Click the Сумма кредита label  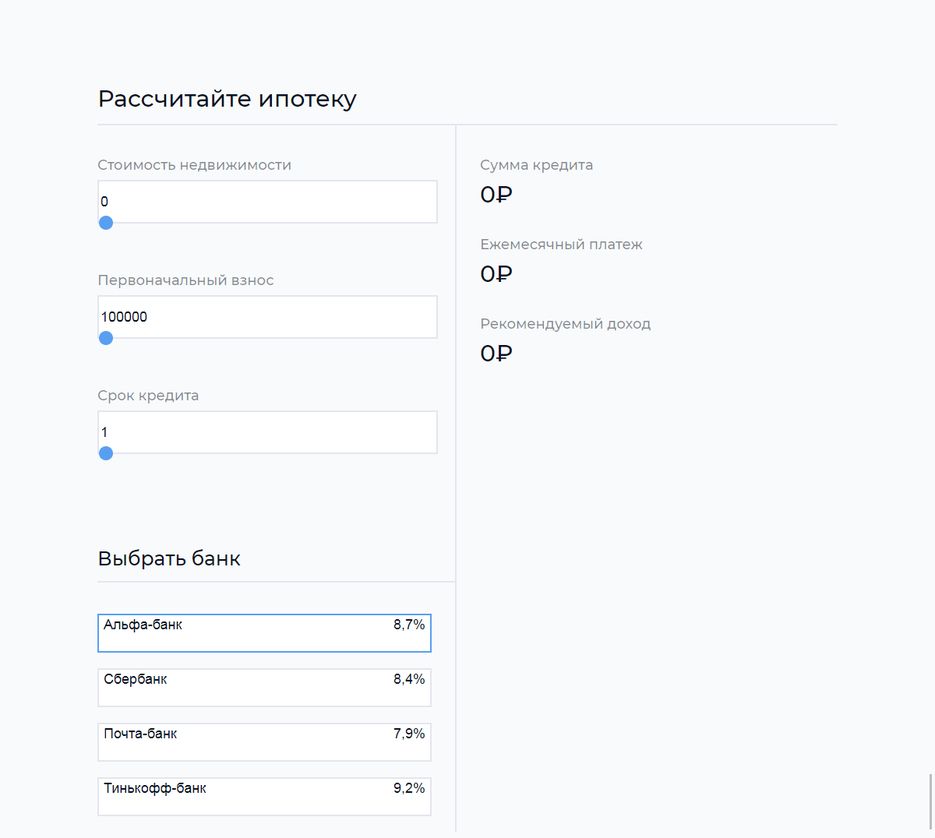point(536,165)
